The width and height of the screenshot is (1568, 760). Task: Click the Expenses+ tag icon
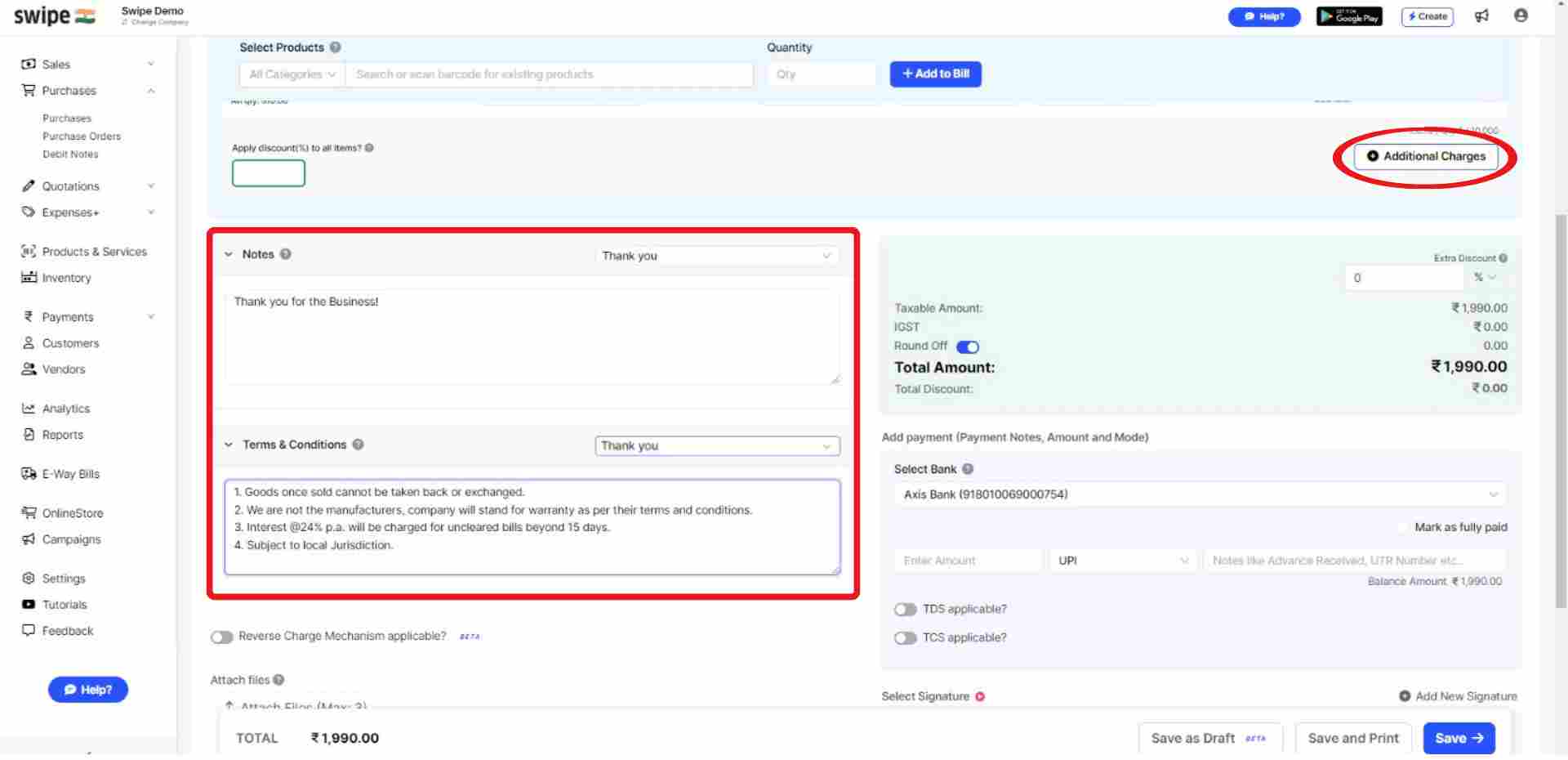tap(29, 212)
